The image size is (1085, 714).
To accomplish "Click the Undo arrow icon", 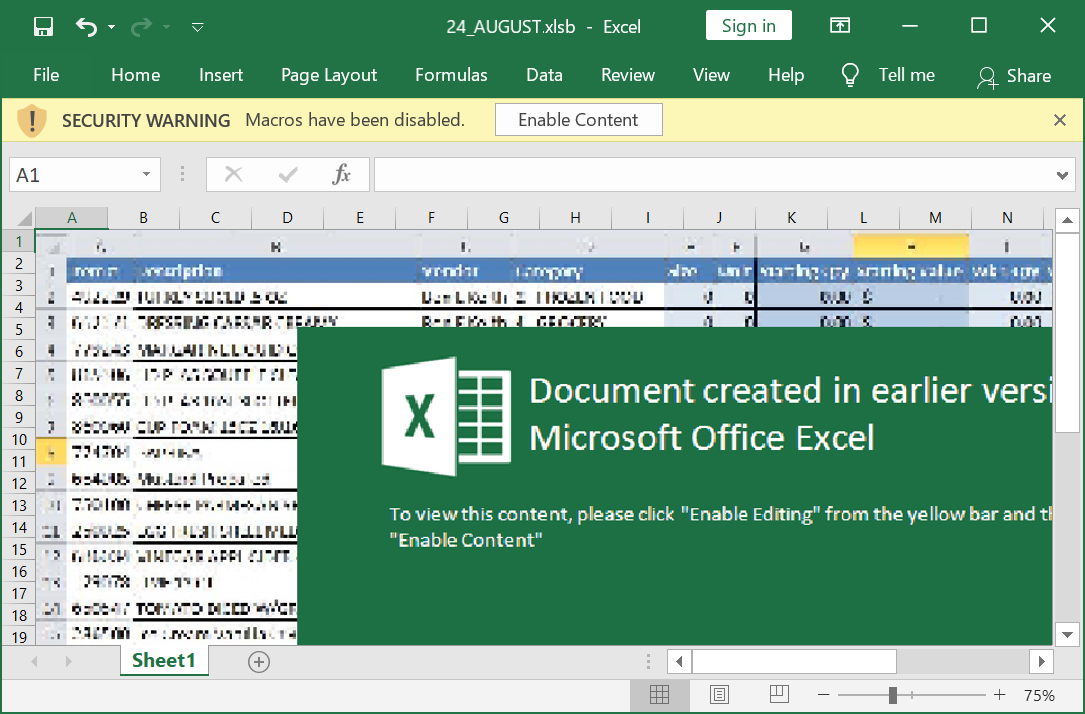I will point(86,27).
